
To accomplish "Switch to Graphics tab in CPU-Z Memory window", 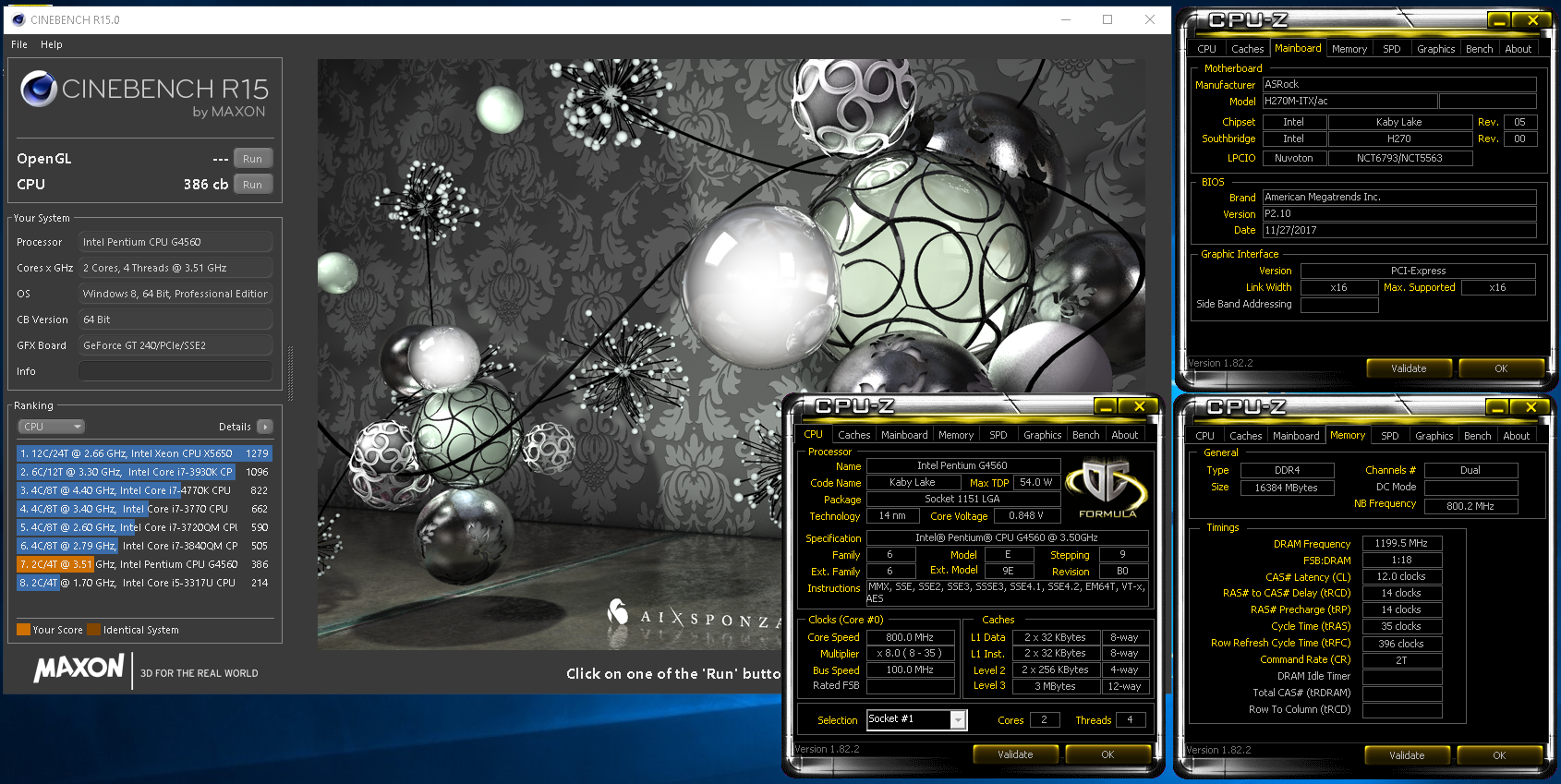I will [x=1434, y=436].
